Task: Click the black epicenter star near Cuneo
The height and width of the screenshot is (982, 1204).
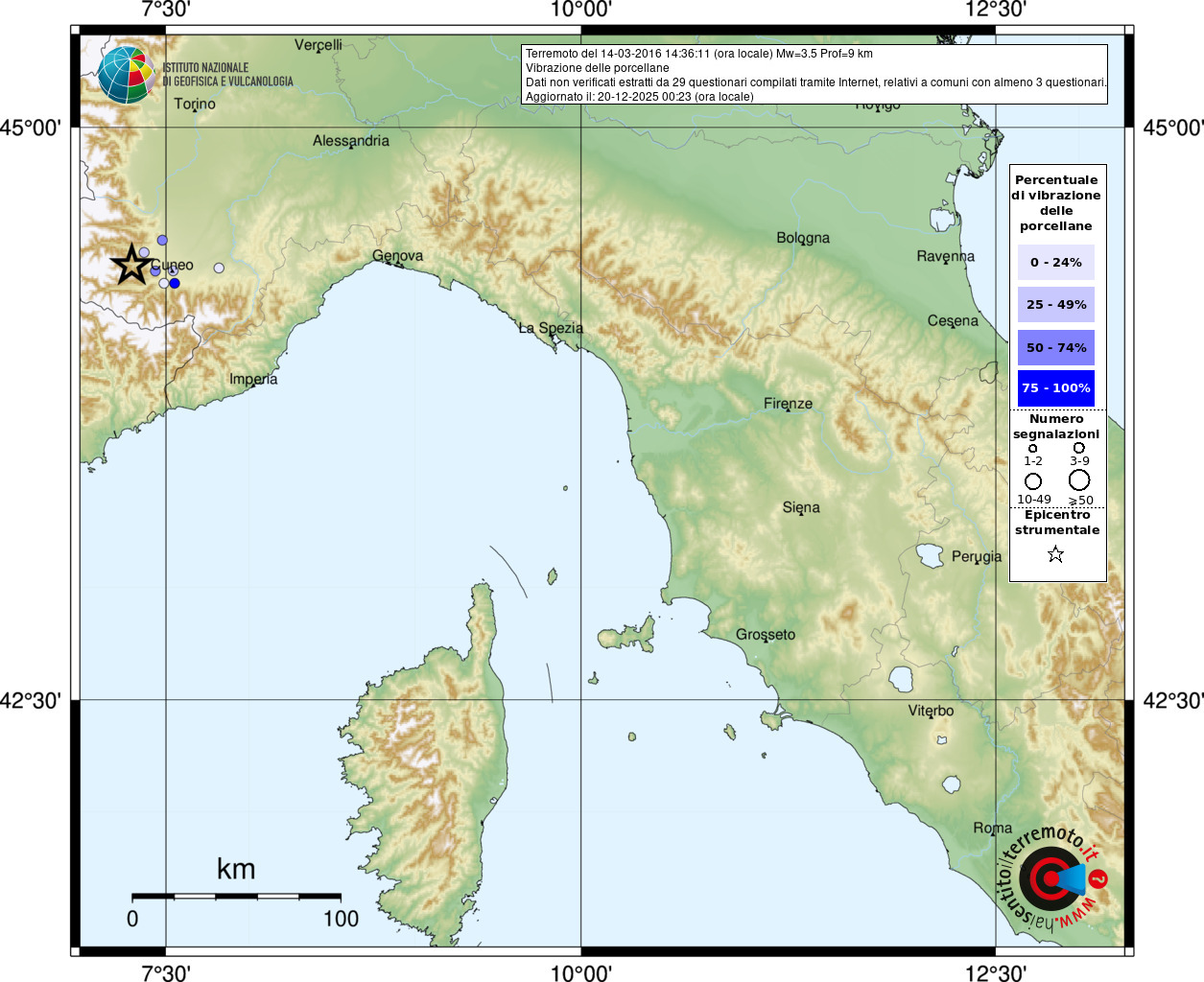Action: 131,264
